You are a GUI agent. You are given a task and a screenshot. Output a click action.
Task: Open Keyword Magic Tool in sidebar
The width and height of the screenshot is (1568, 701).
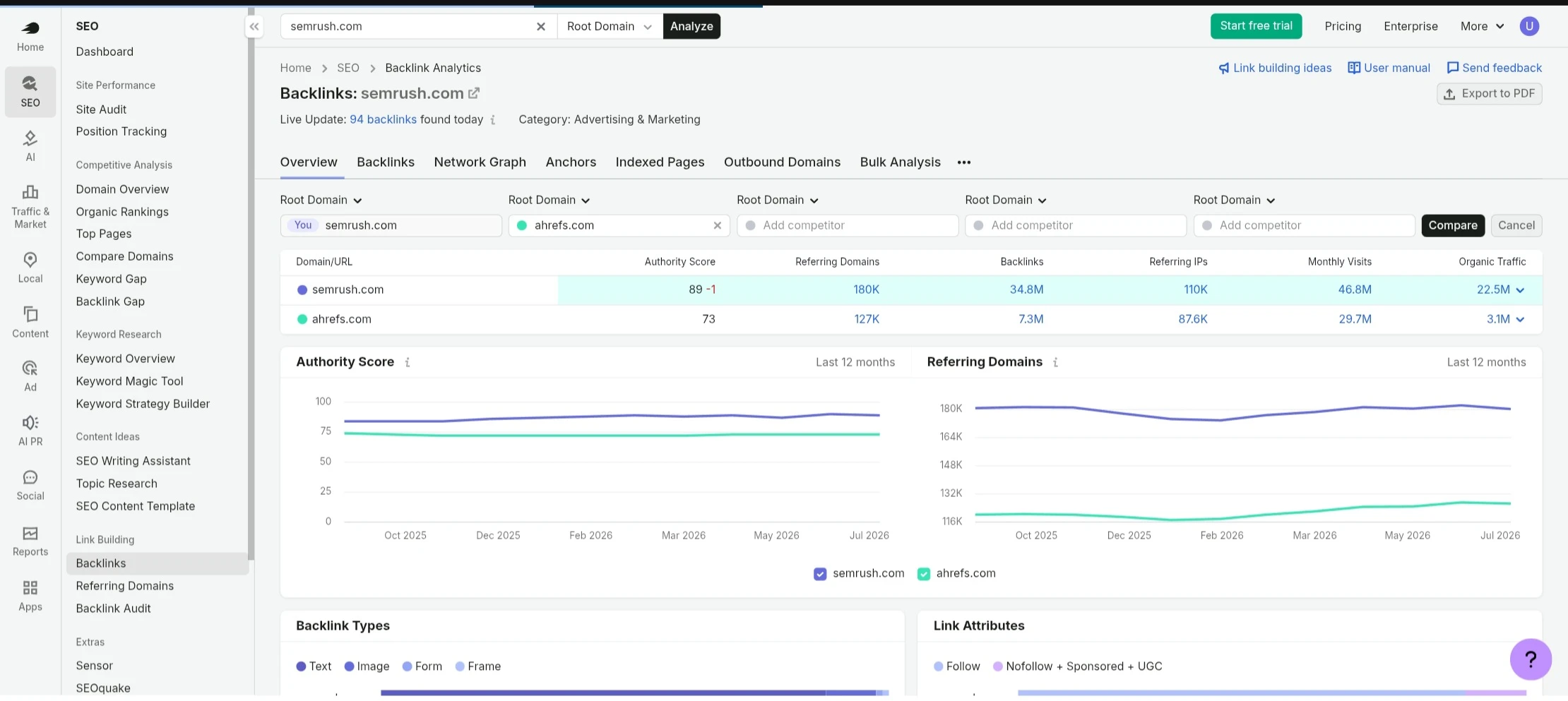point(130,381)
